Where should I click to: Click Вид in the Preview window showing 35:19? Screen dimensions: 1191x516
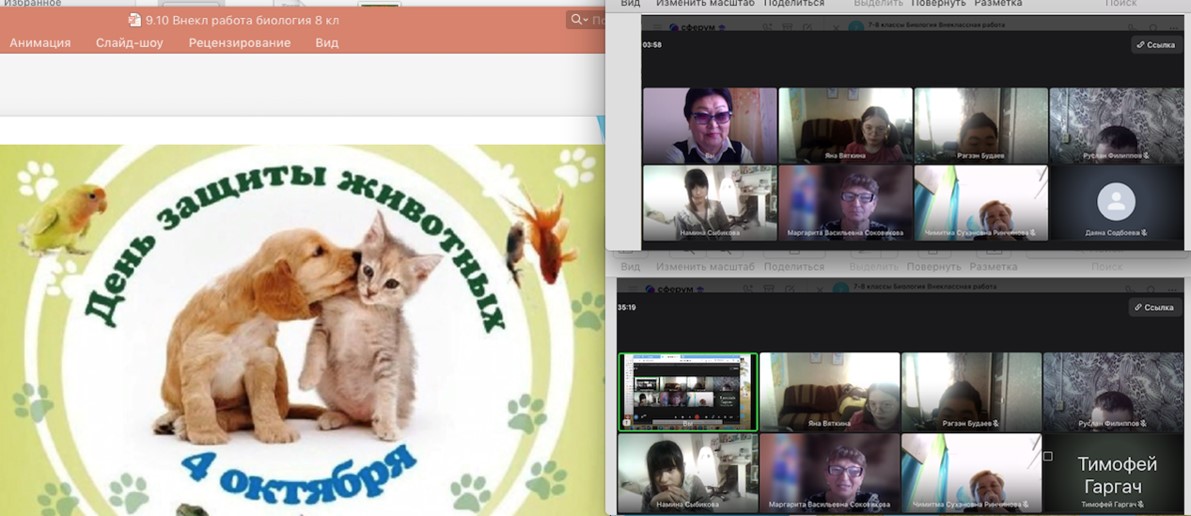630,267
